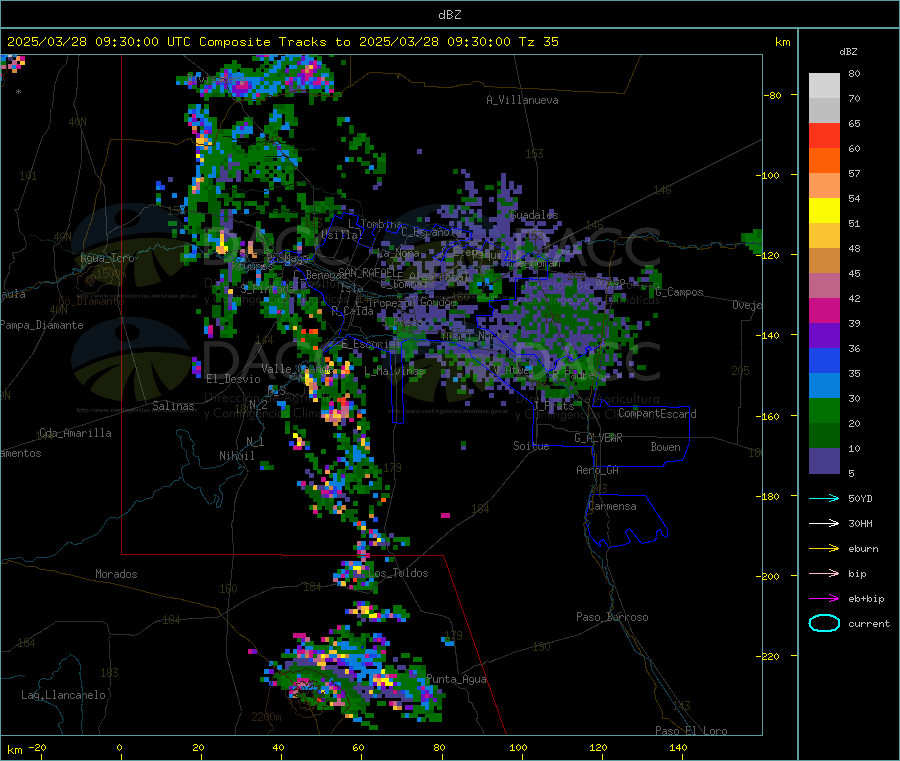
Task: Click the Morados map label
Action: (x=116, y=574)
